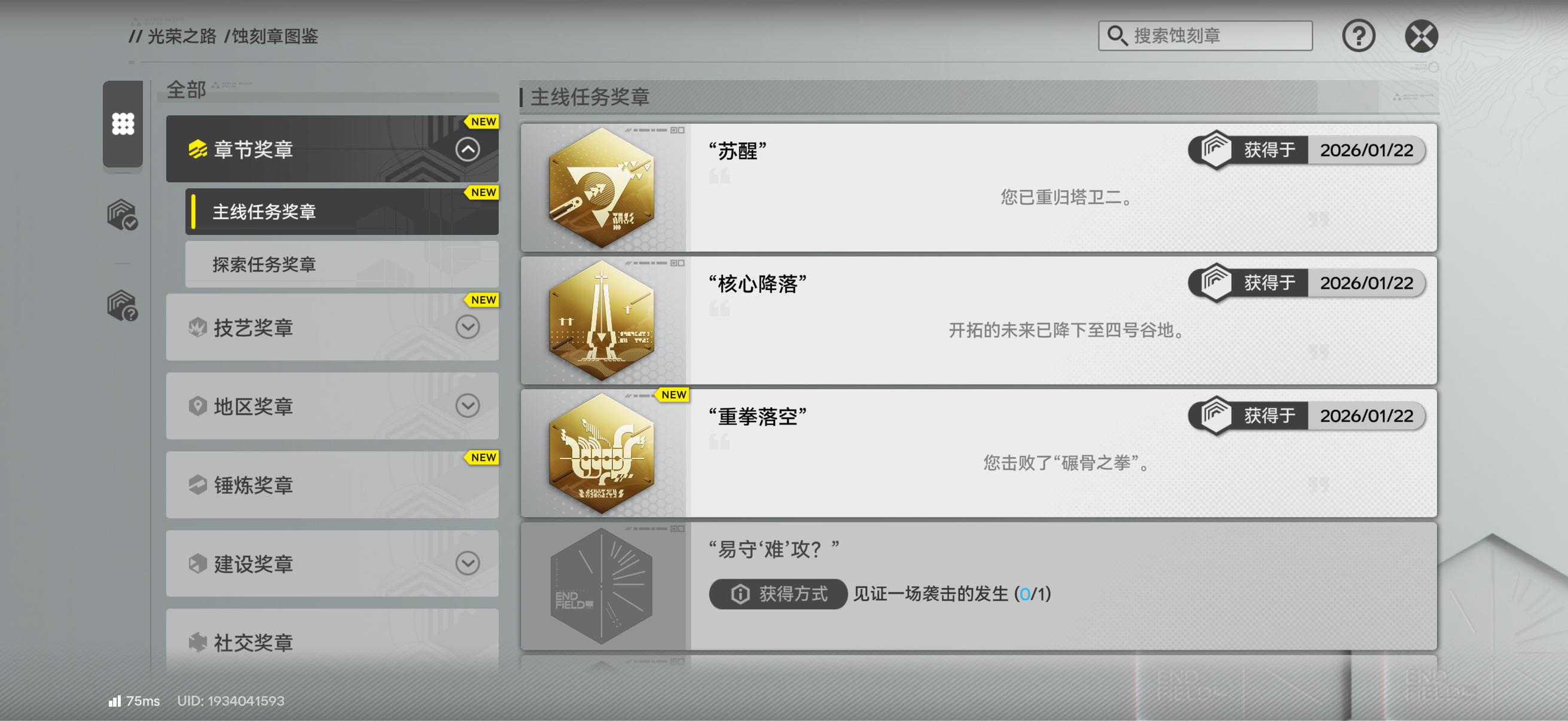The height and width of the screenshot is (721, 1568).
Task: View the “重拳落空” medal badge marked NEW
Action: [602, 453]
